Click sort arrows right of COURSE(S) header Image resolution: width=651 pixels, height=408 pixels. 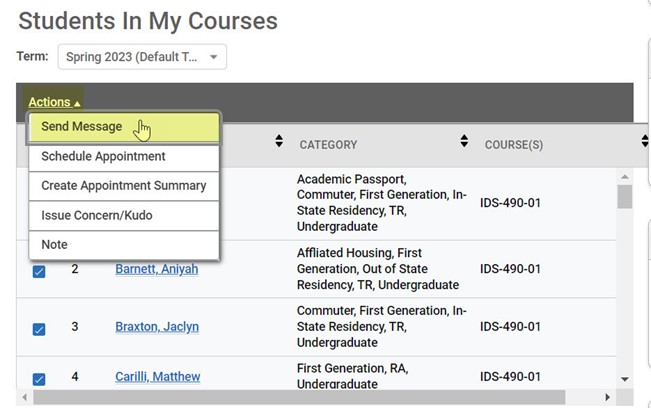point(645,143)
